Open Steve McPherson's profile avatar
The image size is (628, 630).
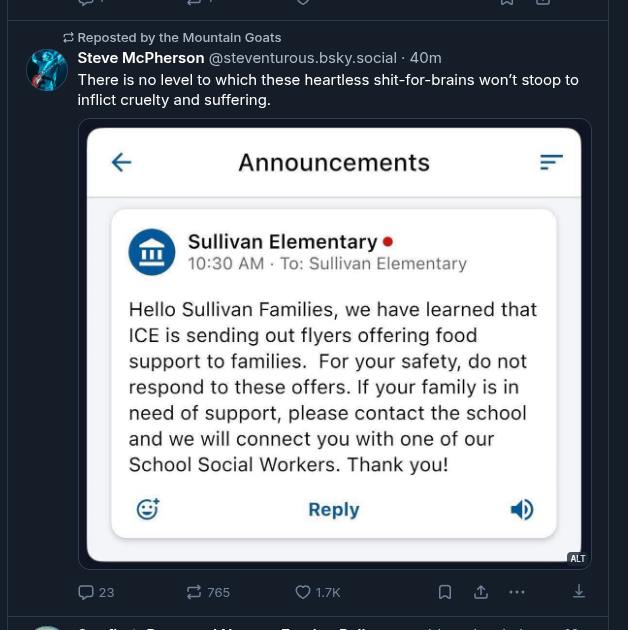47,71
